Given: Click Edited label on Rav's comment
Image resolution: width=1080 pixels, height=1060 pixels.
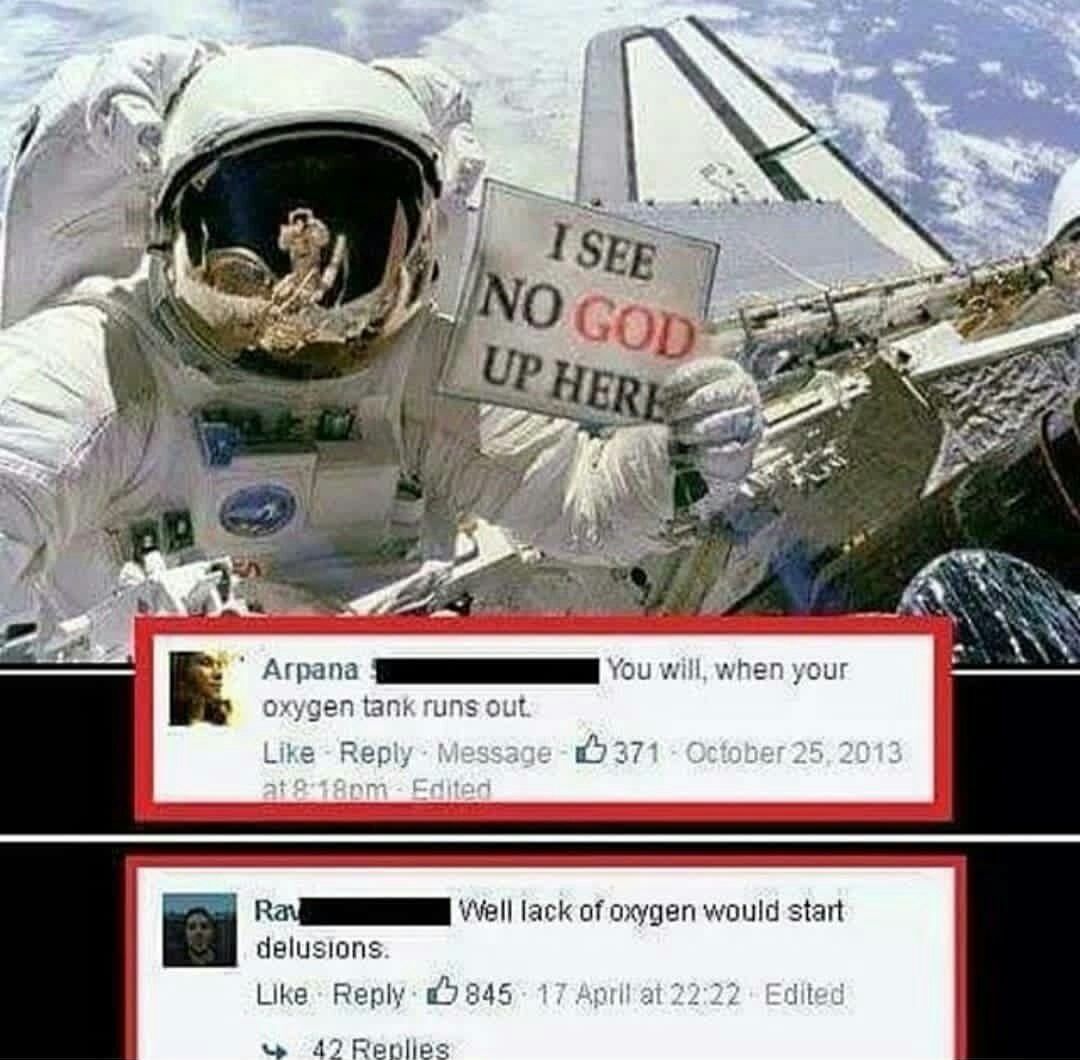Looking at the screenshot, I should point(804,994).
